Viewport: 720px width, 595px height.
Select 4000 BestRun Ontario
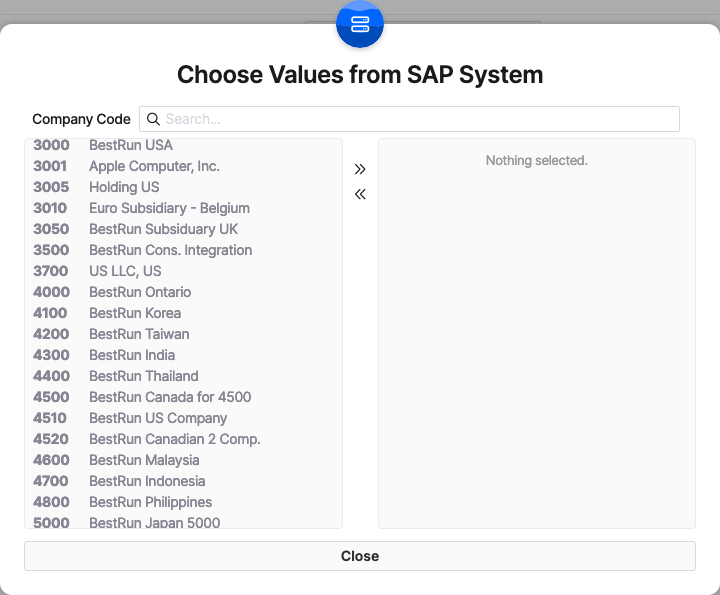183,292
